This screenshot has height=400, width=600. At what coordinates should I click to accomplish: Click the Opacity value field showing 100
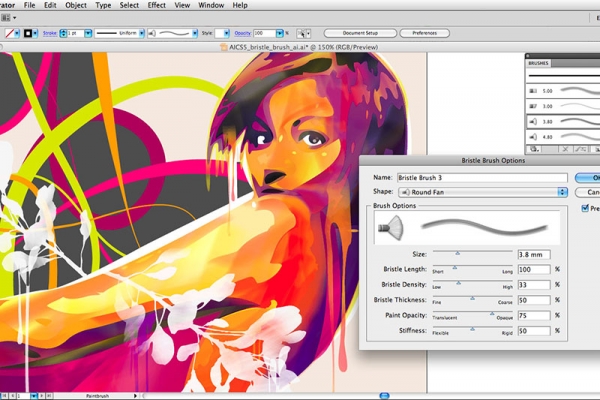click(x=264, y=34)
